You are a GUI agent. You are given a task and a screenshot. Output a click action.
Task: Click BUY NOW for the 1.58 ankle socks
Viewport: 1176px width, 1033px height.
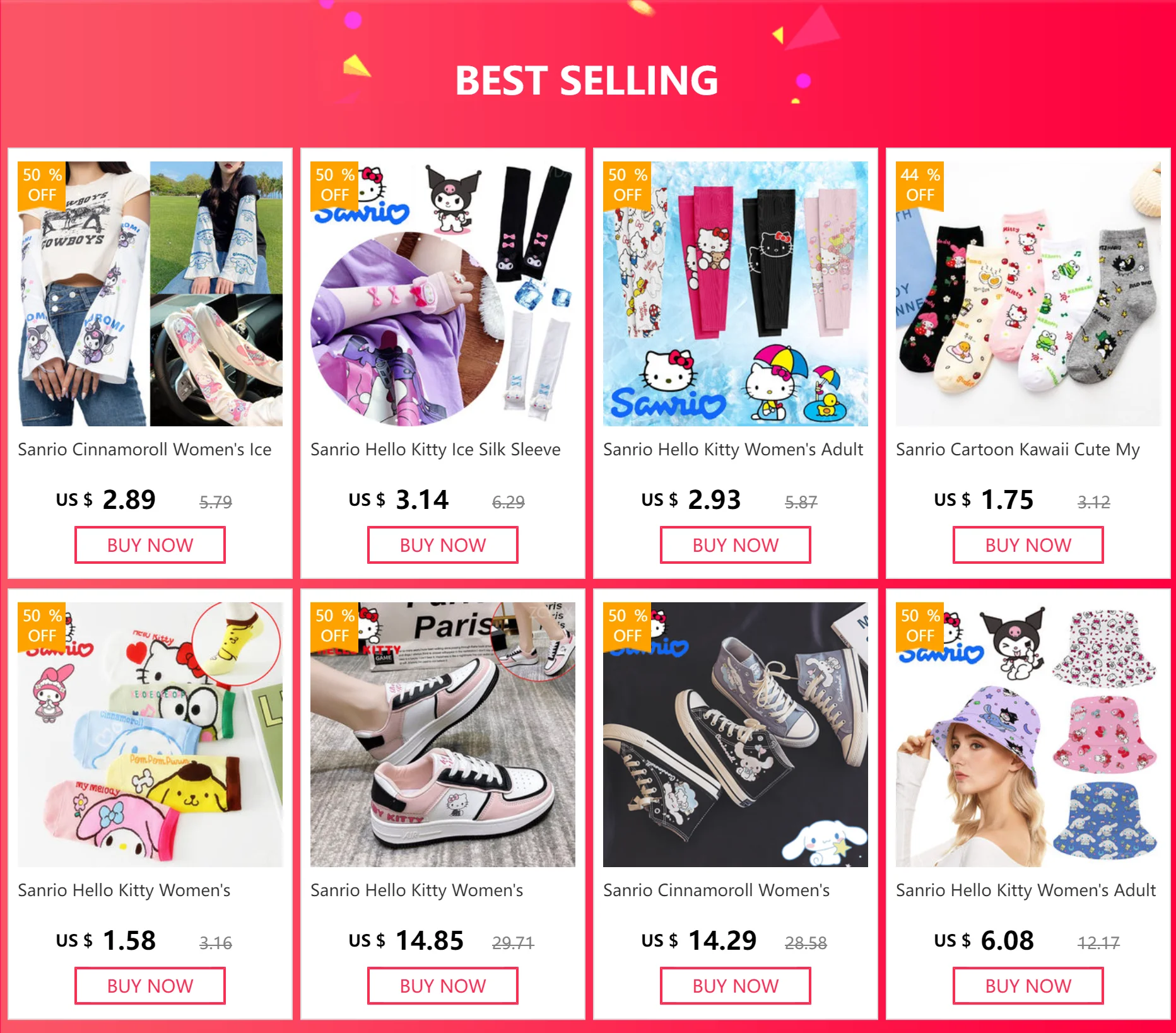tap(150, 986)
